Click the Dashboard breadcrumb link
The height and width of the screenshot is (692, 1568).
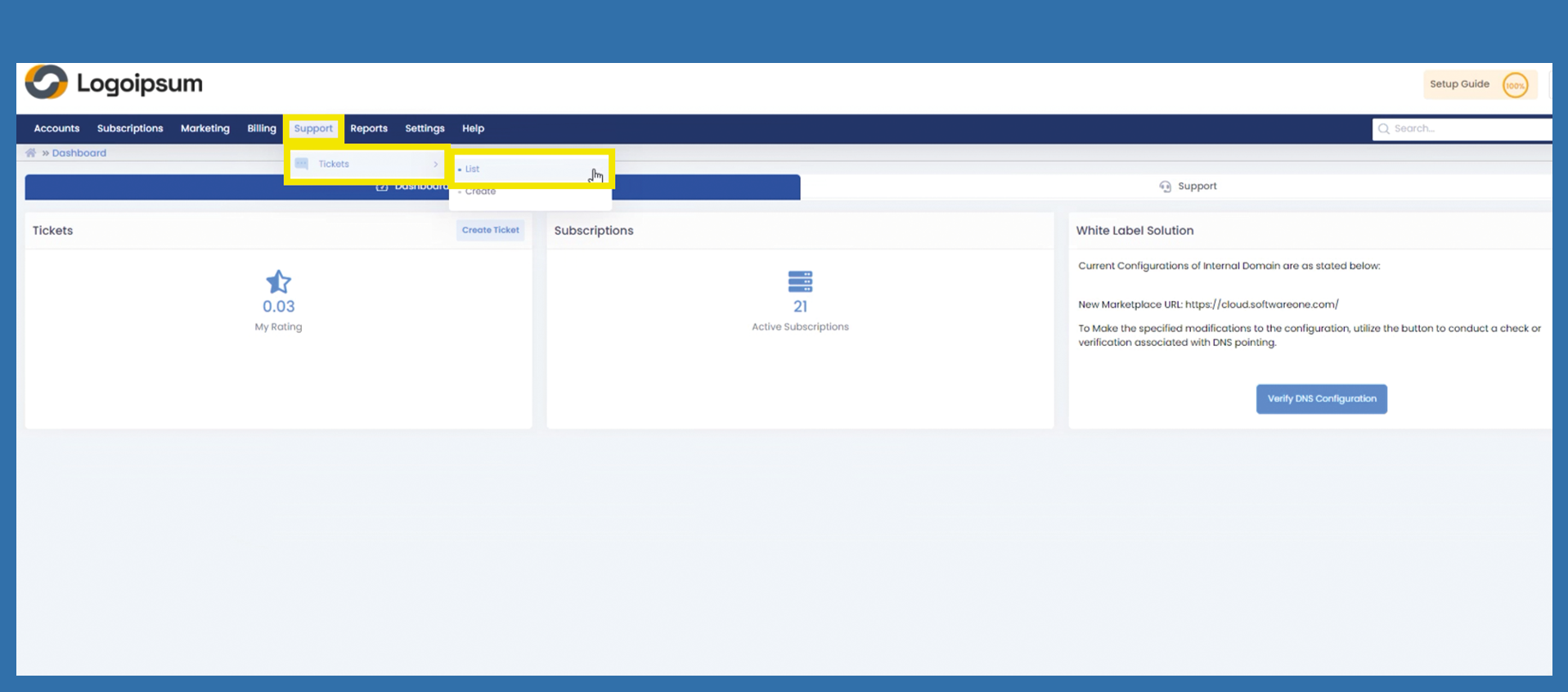[x=79, y=153]
